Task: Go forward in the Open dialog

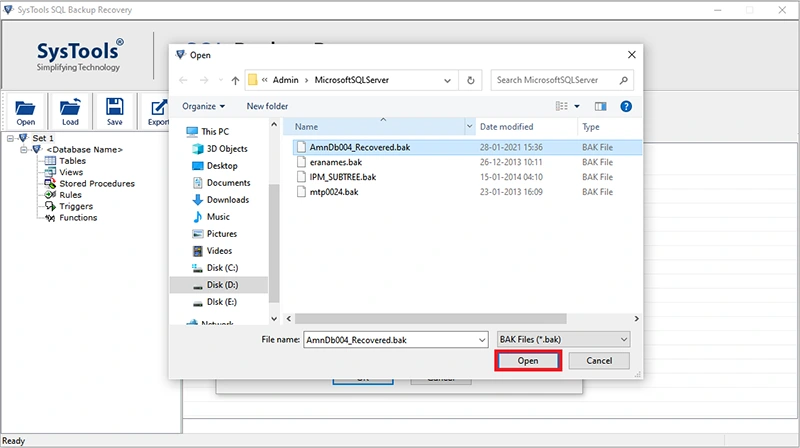Action: click(204, 80)
